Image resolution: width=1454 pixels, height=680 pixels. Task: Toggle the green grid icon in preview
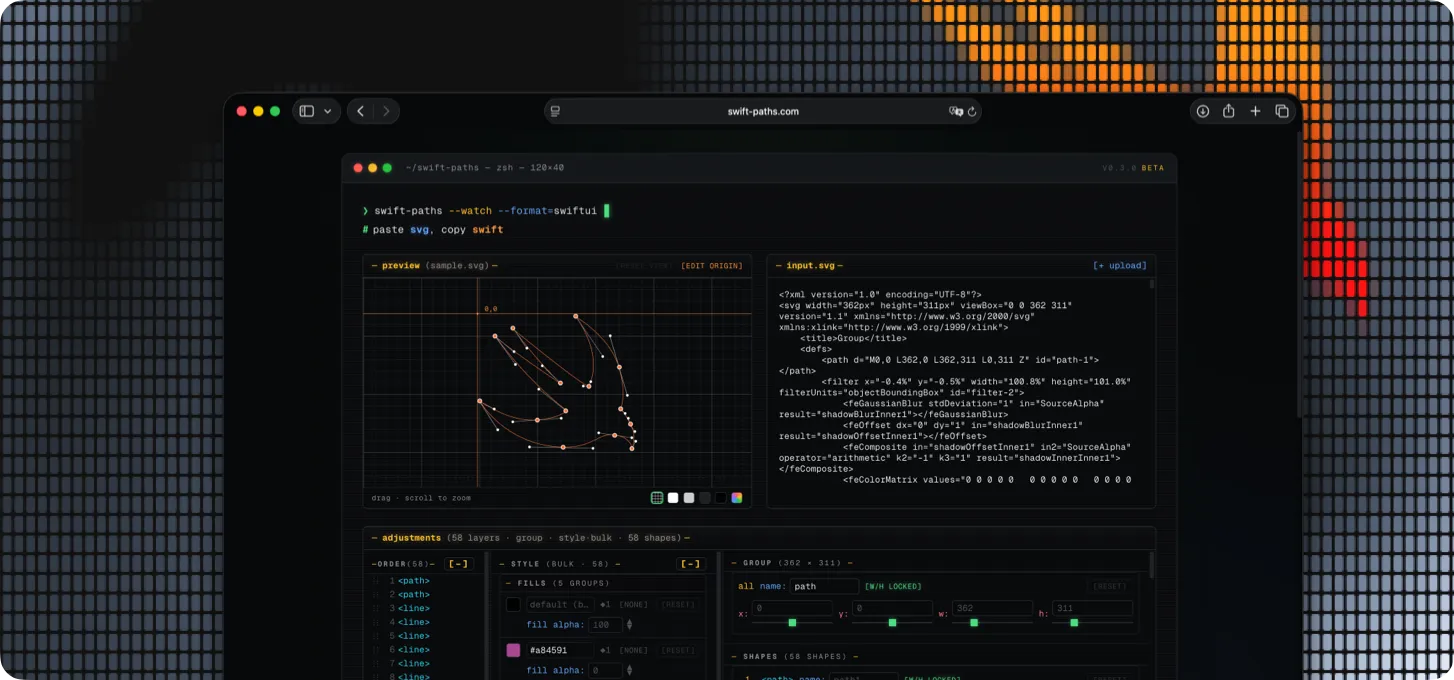coord(657,498)
